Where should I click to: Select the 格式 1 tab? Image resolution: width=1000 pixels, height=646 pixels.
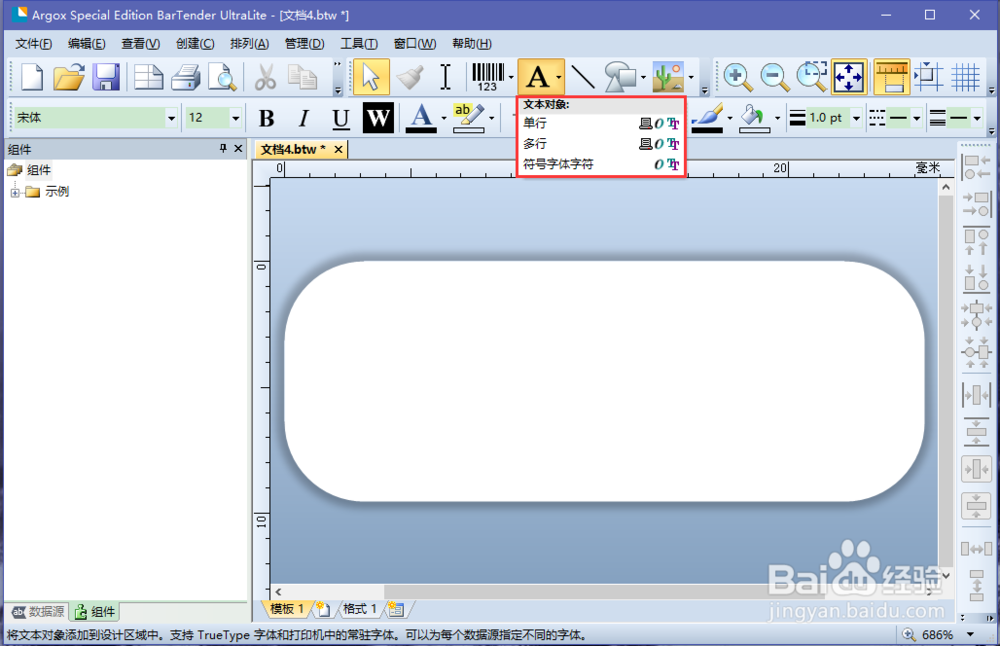360,609
